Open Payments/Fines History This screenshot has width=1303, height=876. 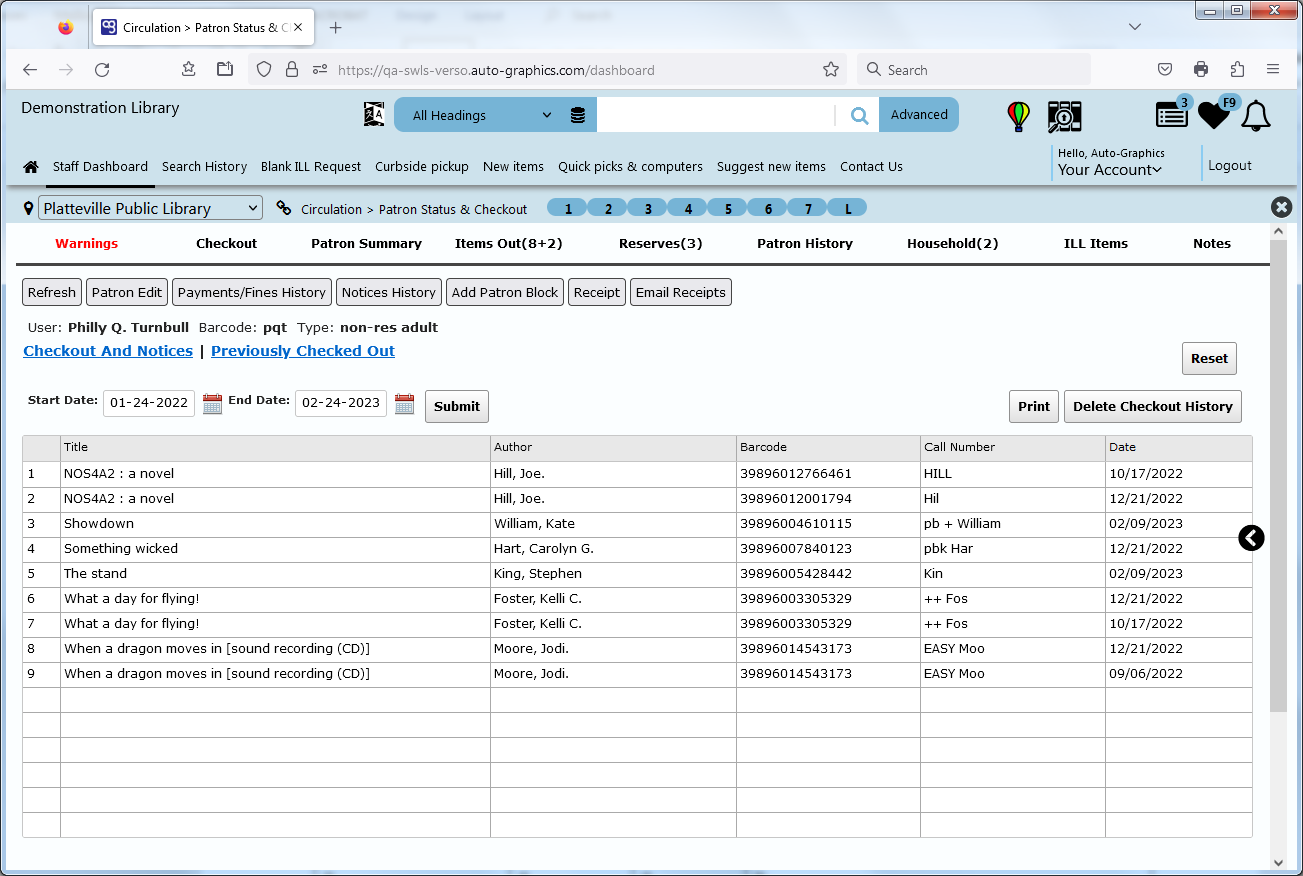pos(252,292)
